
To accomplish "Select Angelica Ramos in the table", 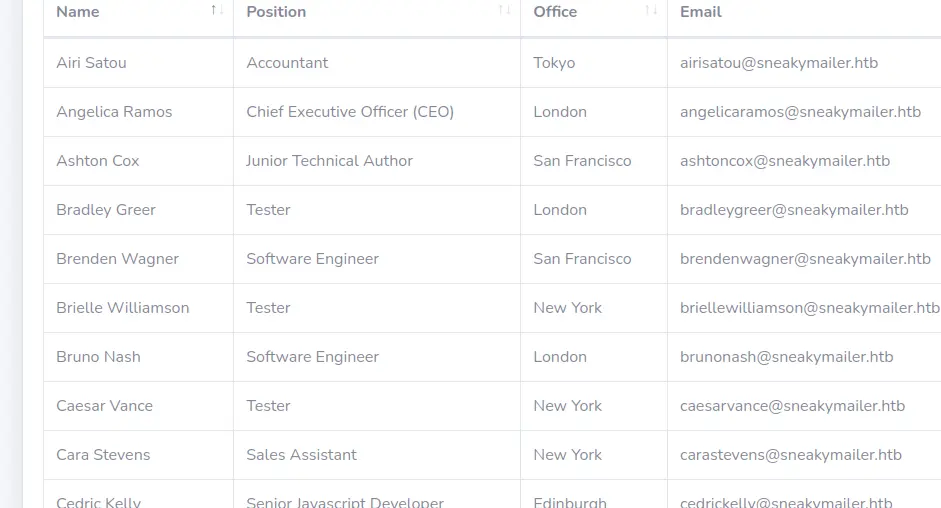I will pos(114,112).
